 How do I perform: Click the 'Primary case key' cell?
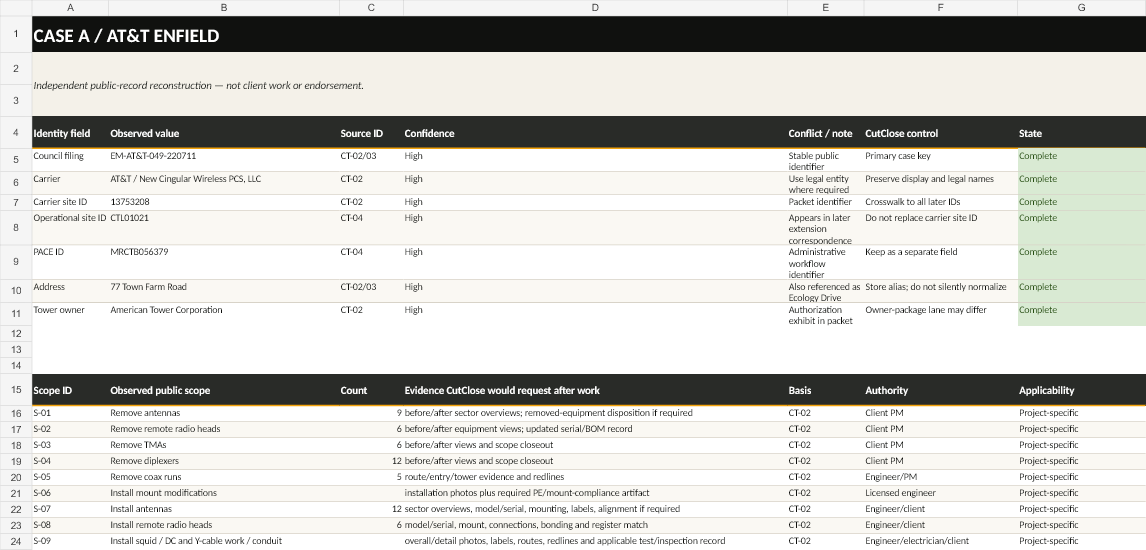(x=940, y=160)
